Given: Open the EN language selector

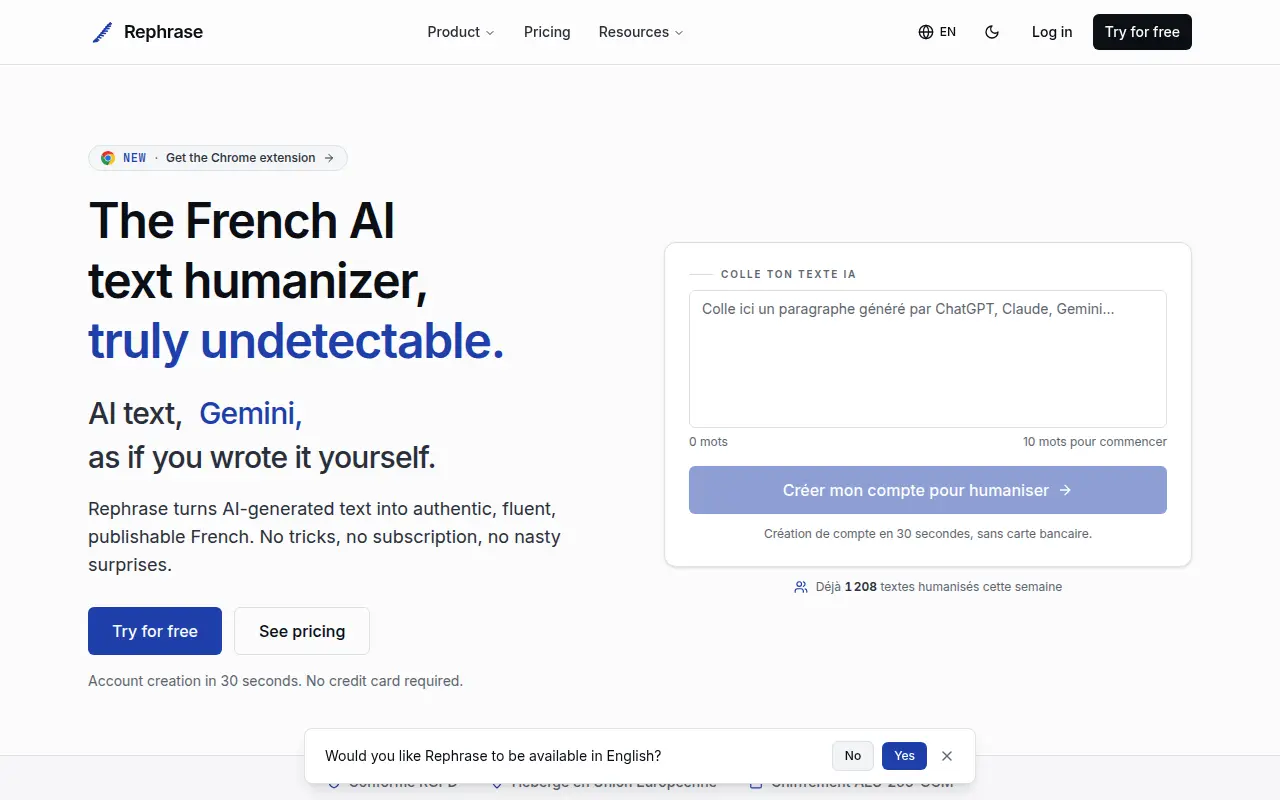Looking at the screenshot, I should pos(937,32).
